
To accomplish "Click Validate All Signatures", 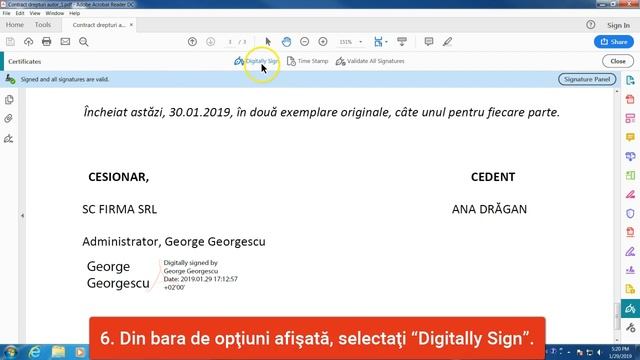I will pos(370,61).
